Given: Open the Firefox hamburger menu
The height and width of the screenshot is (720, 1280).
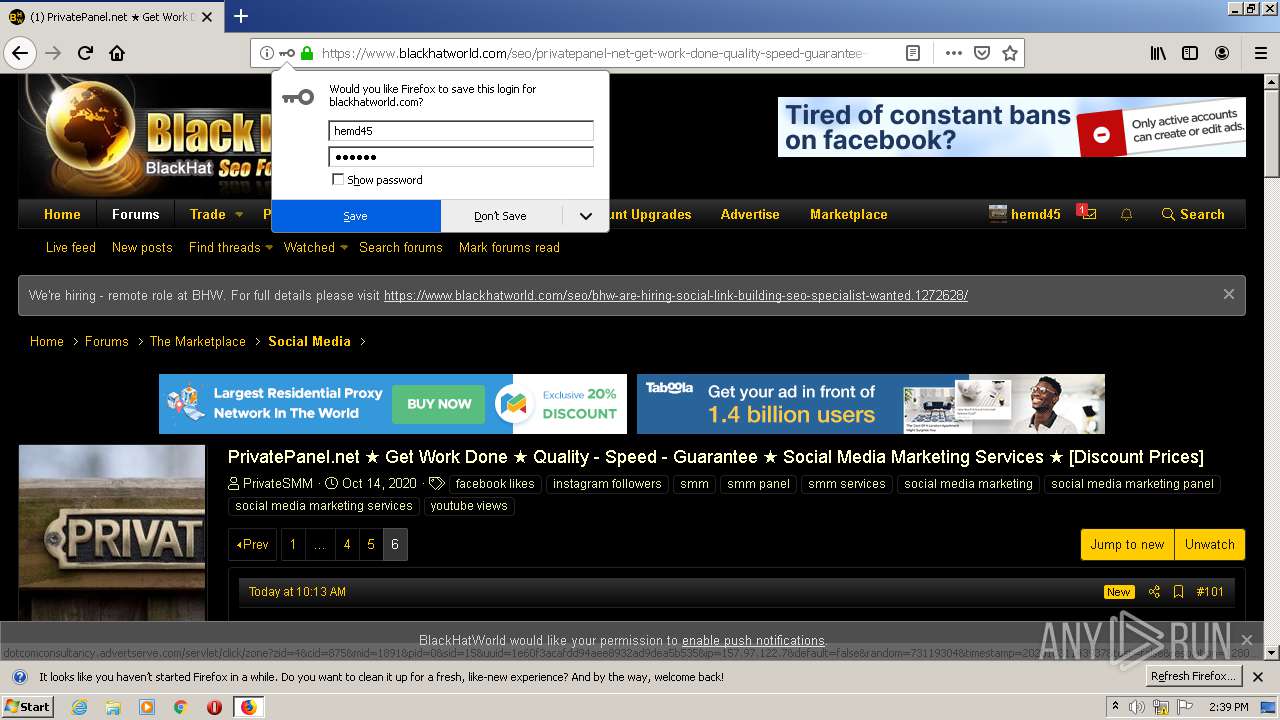Looking at the screenshot, I should (x=1261, y=53).
